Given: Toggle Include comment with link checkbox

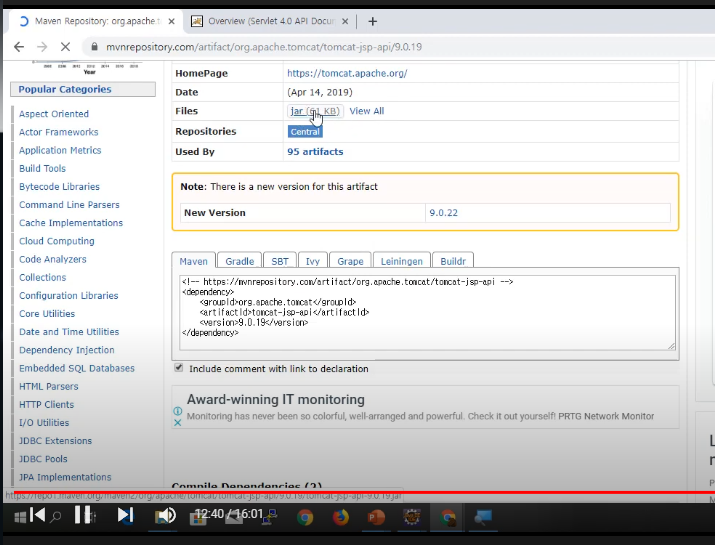Looking at the screenshot, I should click(179, 368).
